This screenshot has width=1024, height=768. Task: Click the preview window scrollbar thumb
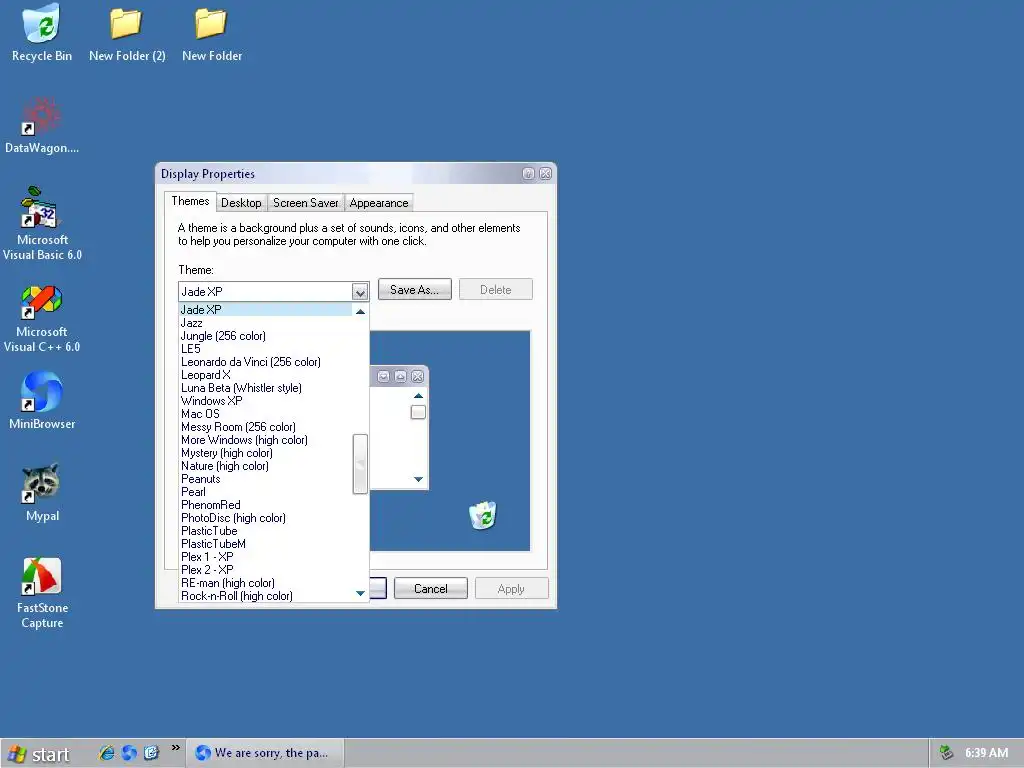click(419, 412)
